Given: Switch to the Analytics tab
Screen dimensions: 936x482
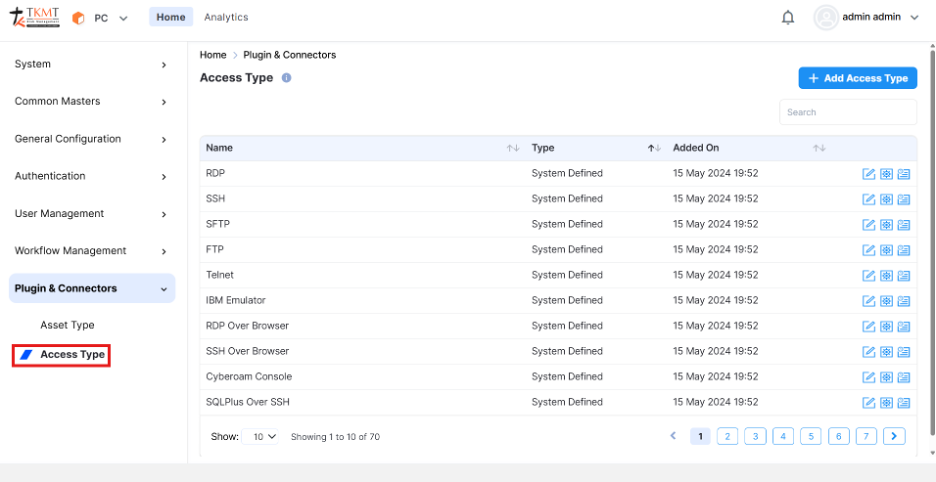Looking at the screenshot, I should point(226,17).
